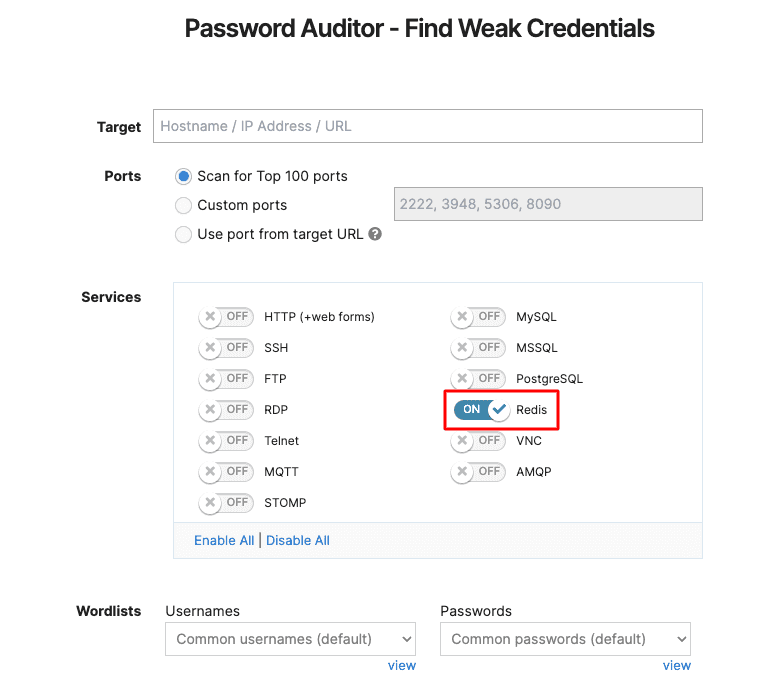Toggle the MQTT service switch
The width and height of the screenshot is (774, 692).
coord(226,472)
